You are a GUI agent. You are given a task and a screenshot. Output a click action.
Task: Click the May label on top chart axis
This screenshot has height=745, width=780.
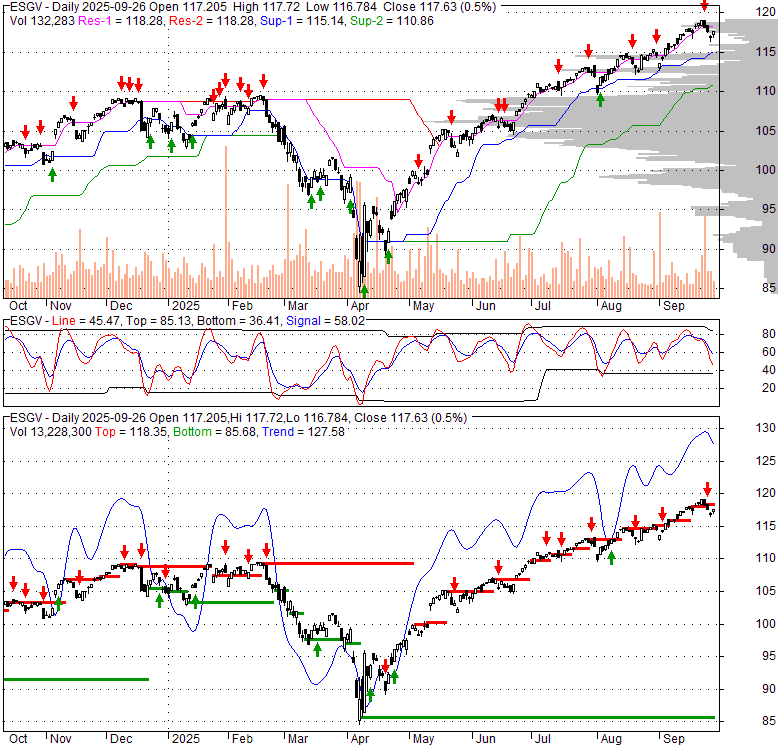[423, 306]
